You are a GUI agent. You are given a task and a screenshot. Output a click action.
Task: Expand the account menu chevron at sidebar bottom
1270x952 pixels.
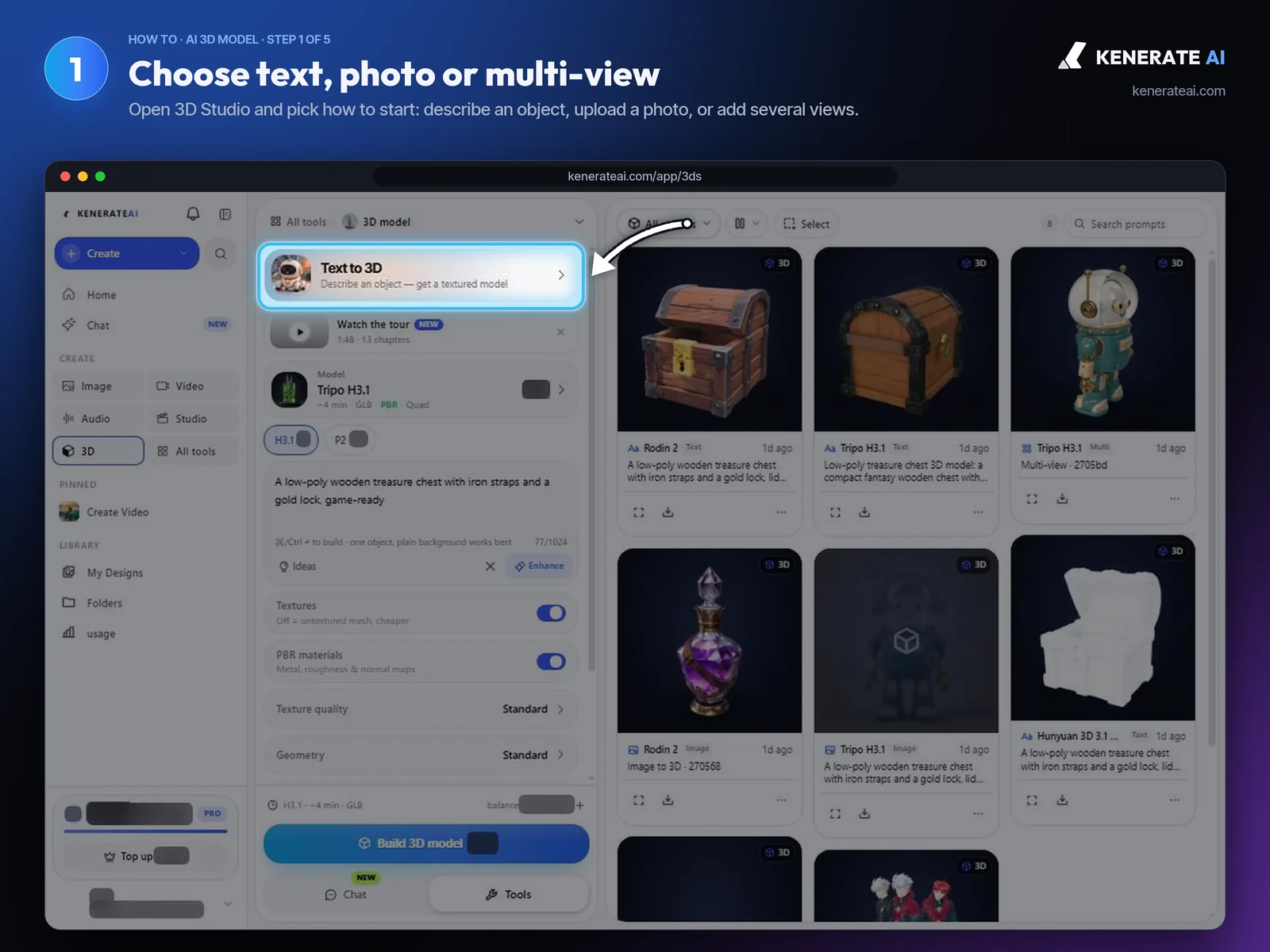tap(228, 904)
